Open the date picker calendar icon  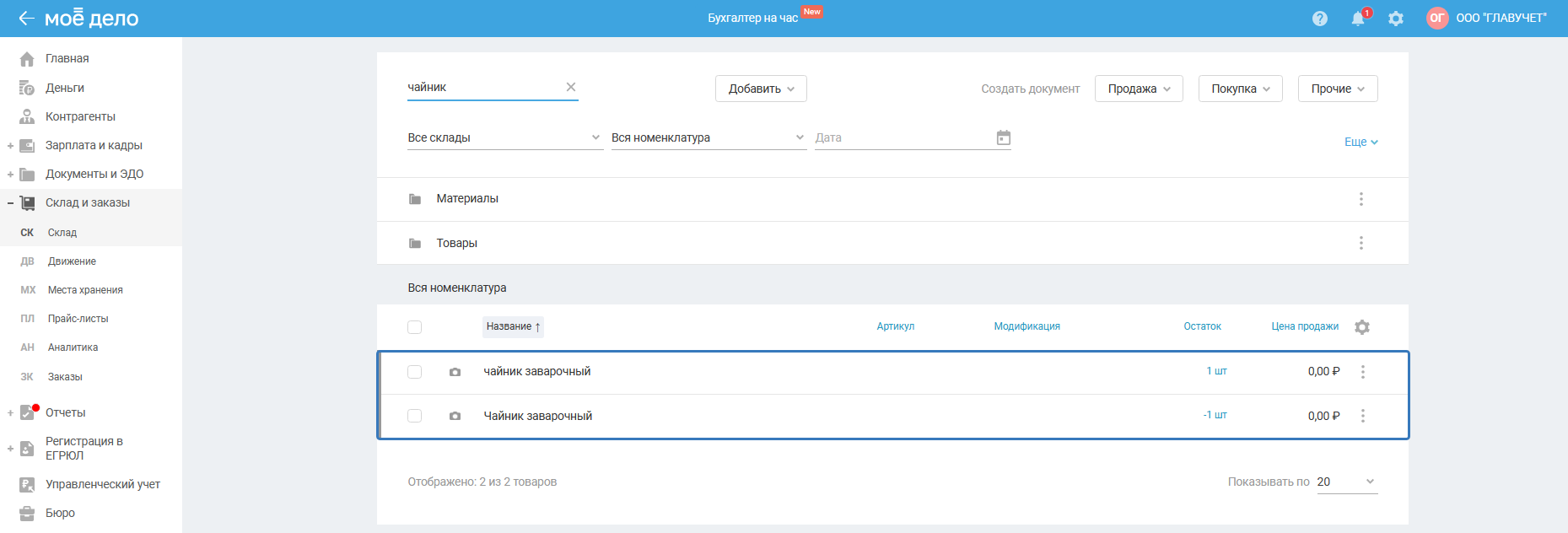coord(1003,137)
